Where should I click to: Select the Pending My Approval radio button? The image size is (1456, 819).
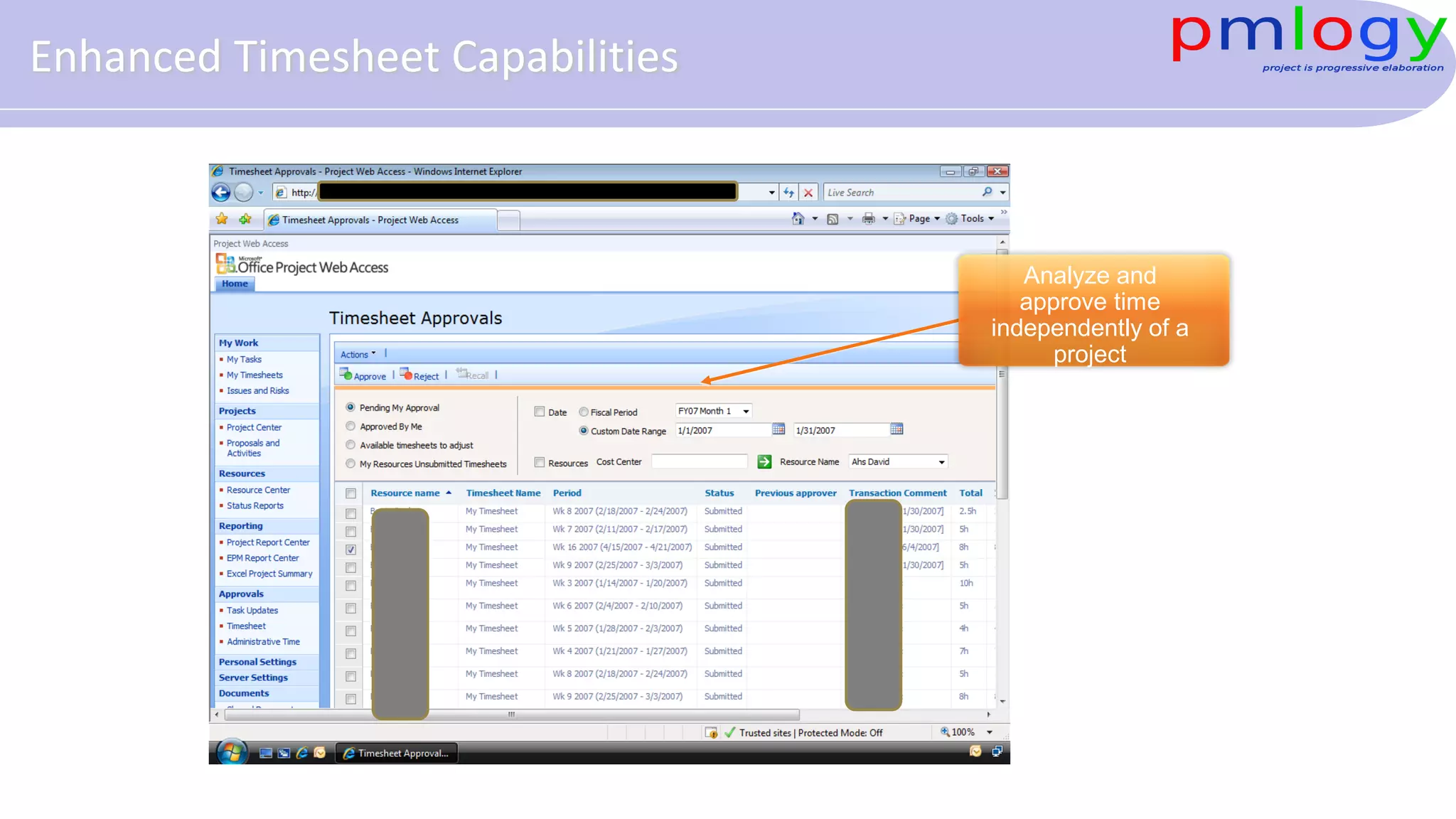coord(350,407)
